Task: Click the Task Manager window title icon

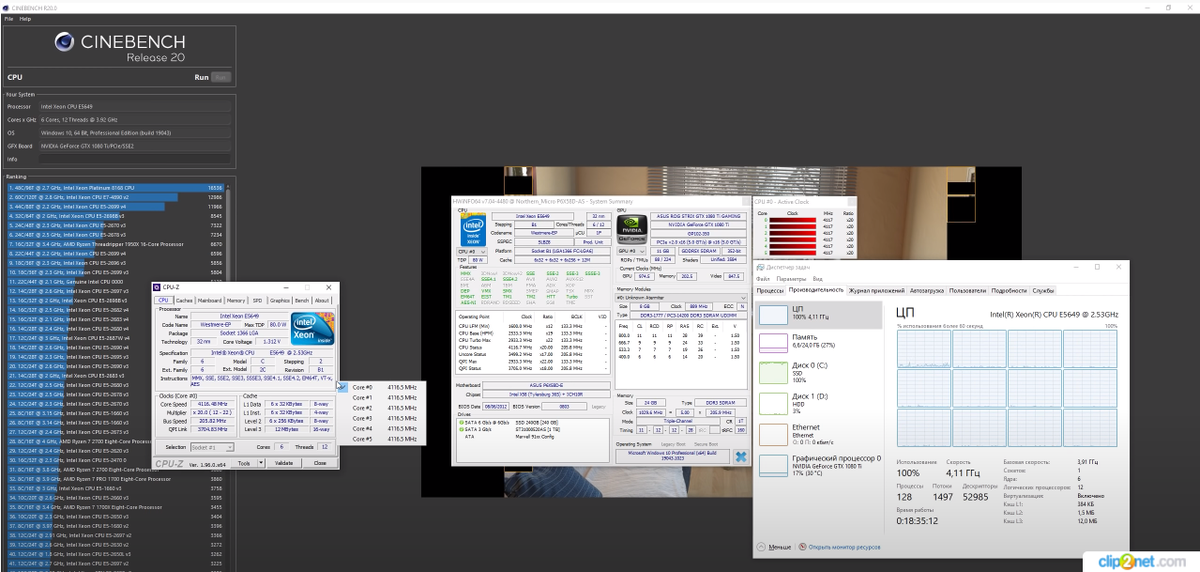Action: click(762, 267)
